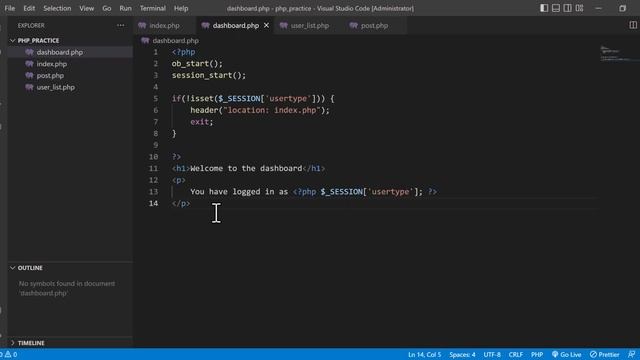Open feedback icon in status bar
The width and height of the screenshot is (640, 360).
[x=631, y=354]
